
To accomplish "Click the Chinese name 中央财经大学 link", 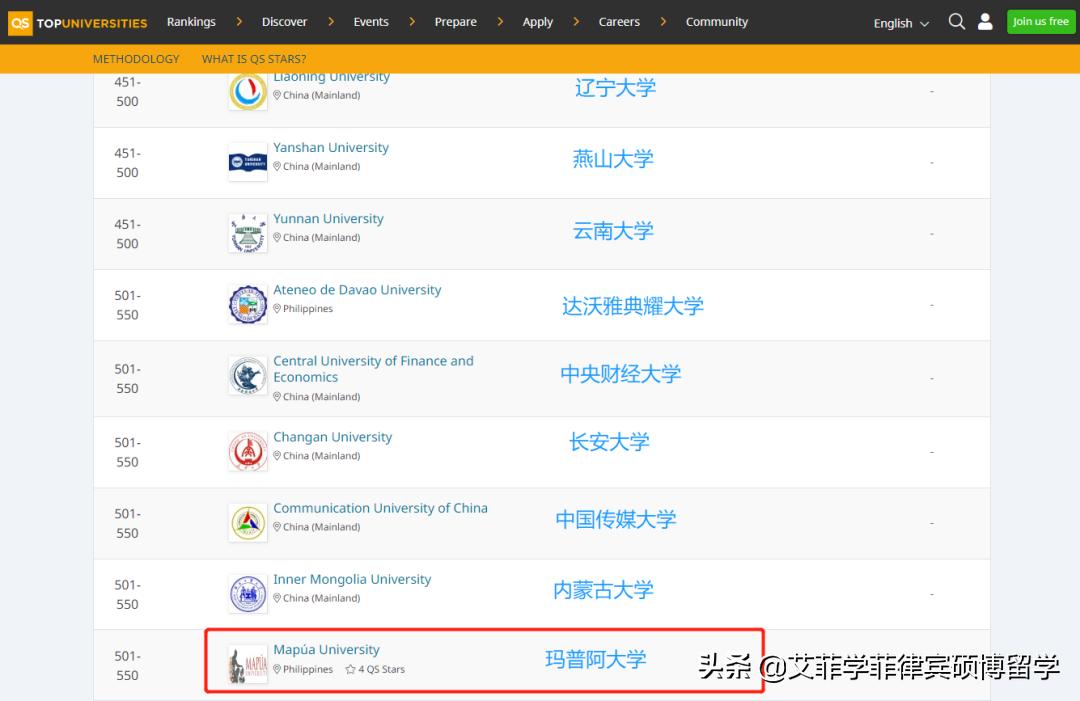I will 619,373.
